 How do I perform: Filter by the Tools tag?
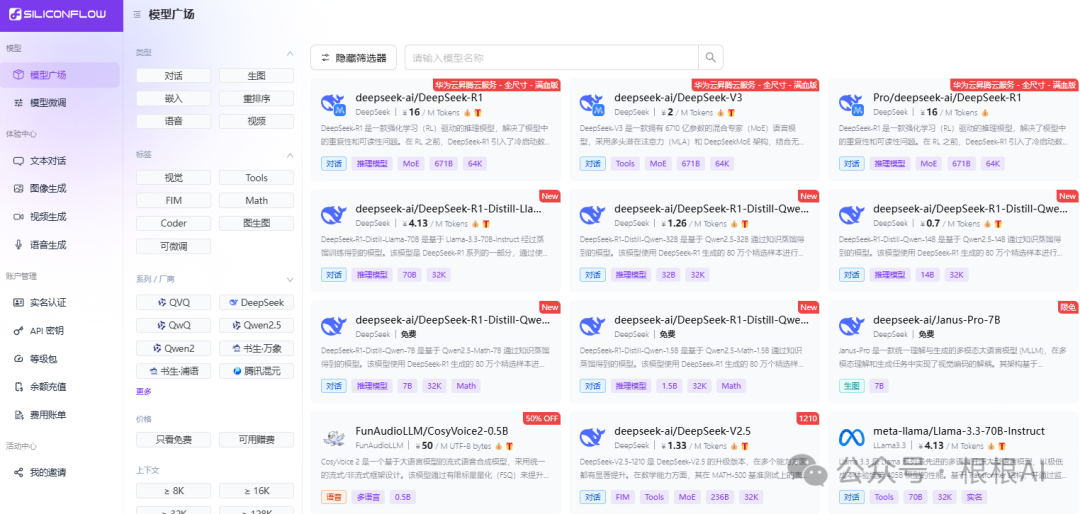pos(256,178)
